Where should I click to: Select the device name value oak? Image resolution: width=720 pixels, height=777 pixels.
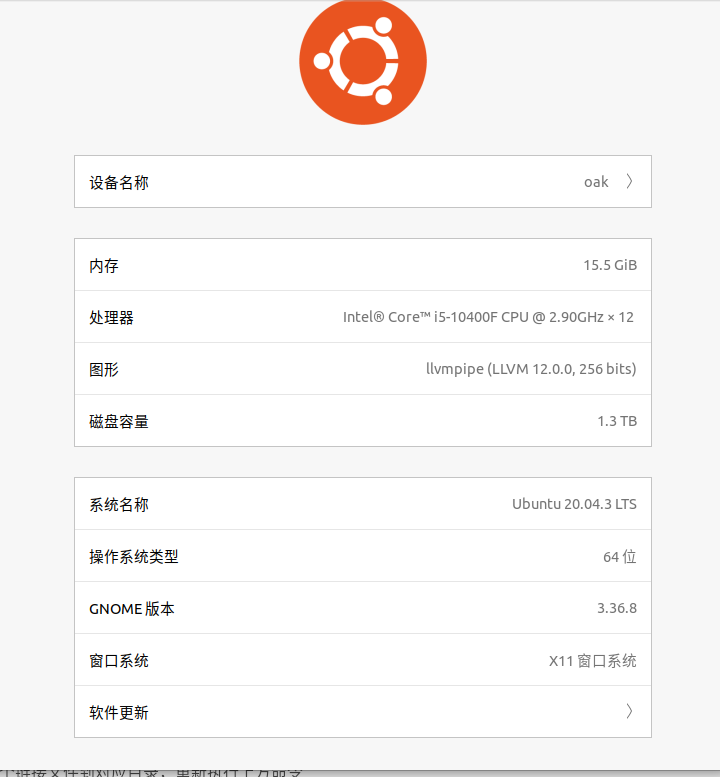(x=596, y=182)
